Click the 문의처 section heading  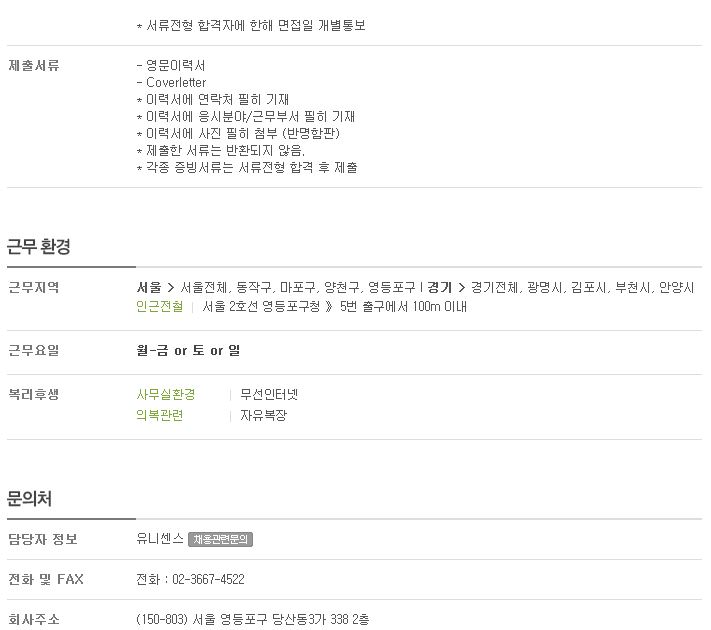coord(29,498)
